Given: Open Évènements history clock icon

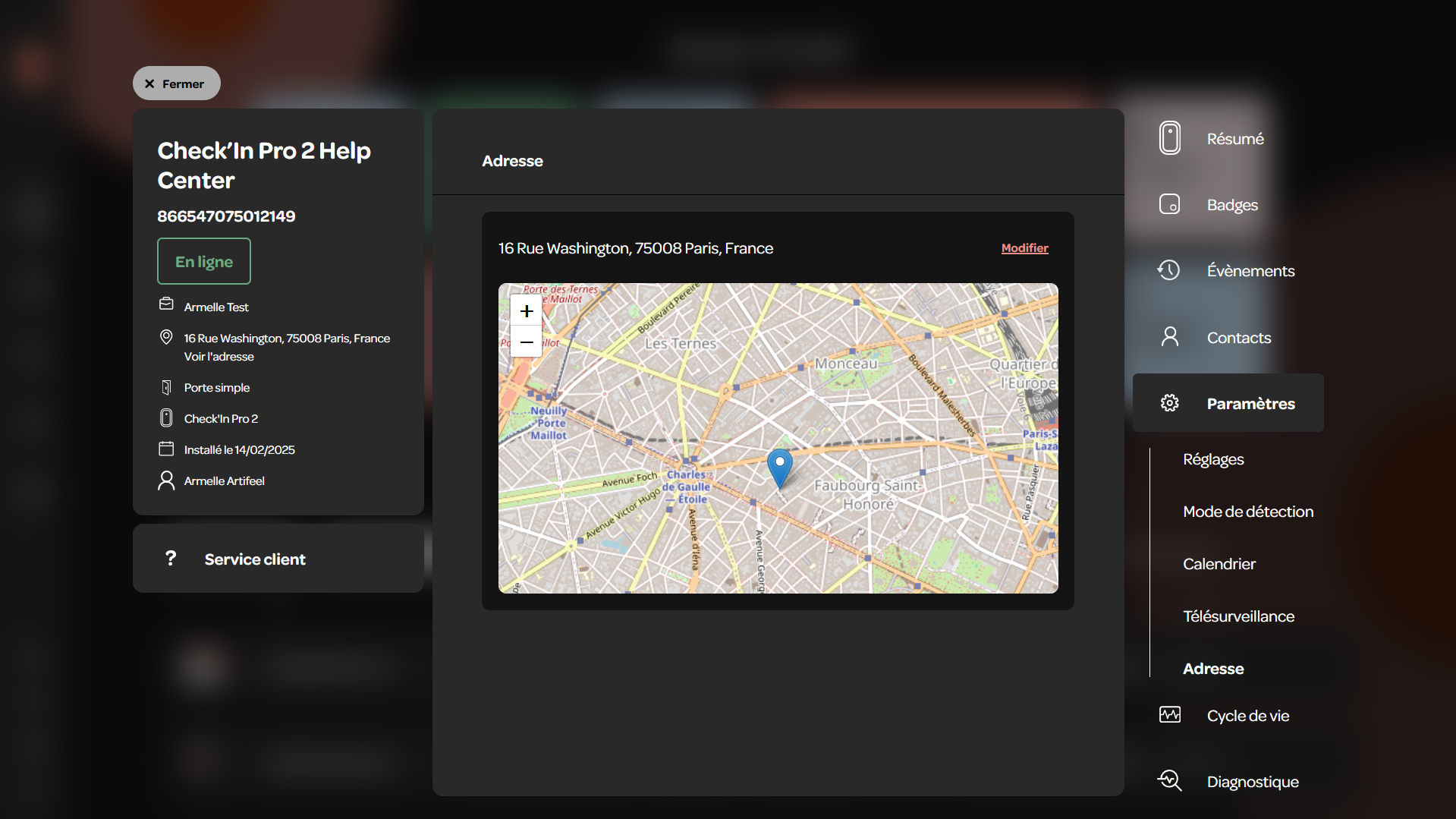Looking at the screenshot, I should (1169, 270).
